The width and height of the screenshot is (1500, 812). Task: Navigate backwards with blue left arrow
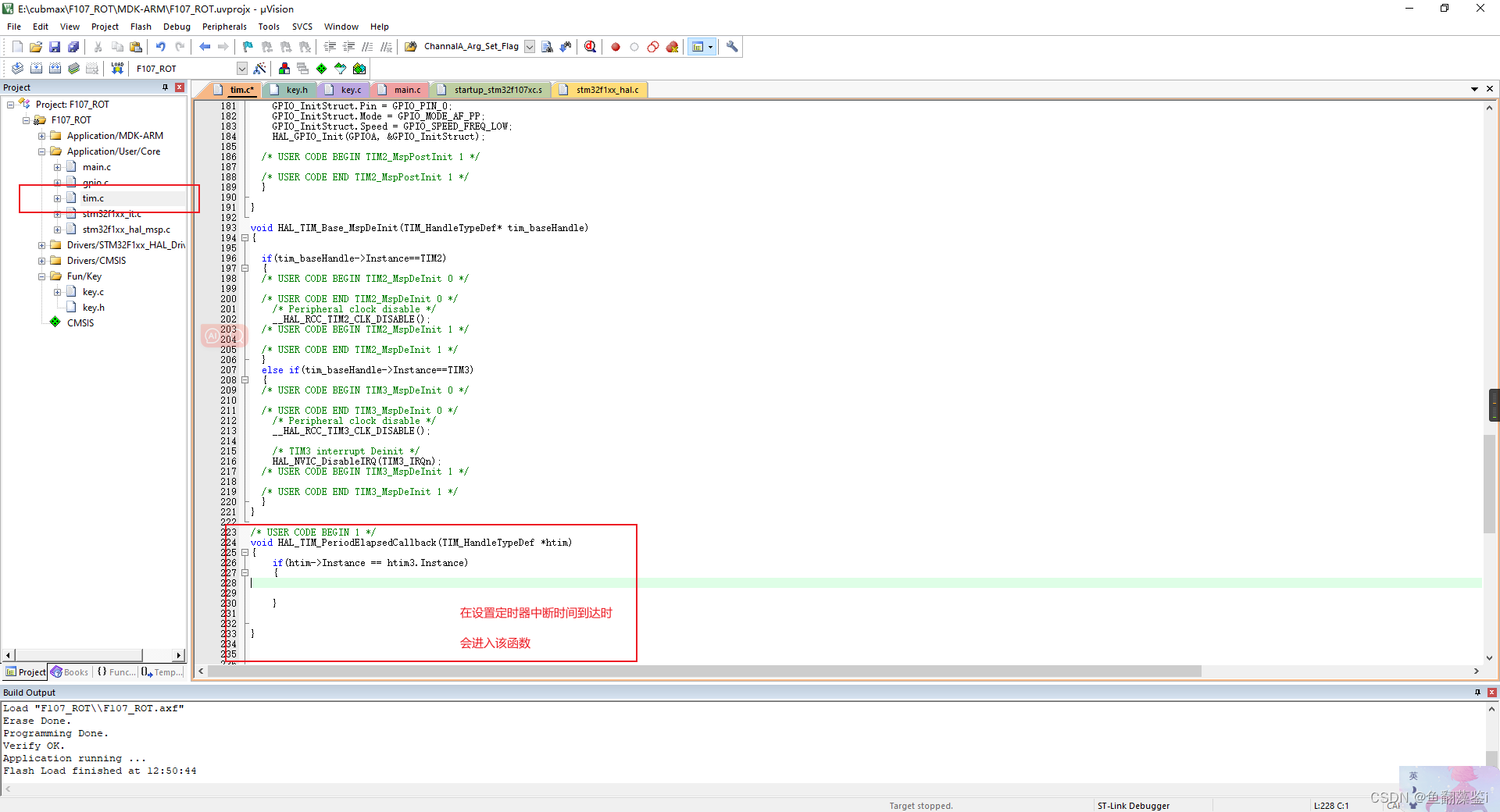click(205, 47)
